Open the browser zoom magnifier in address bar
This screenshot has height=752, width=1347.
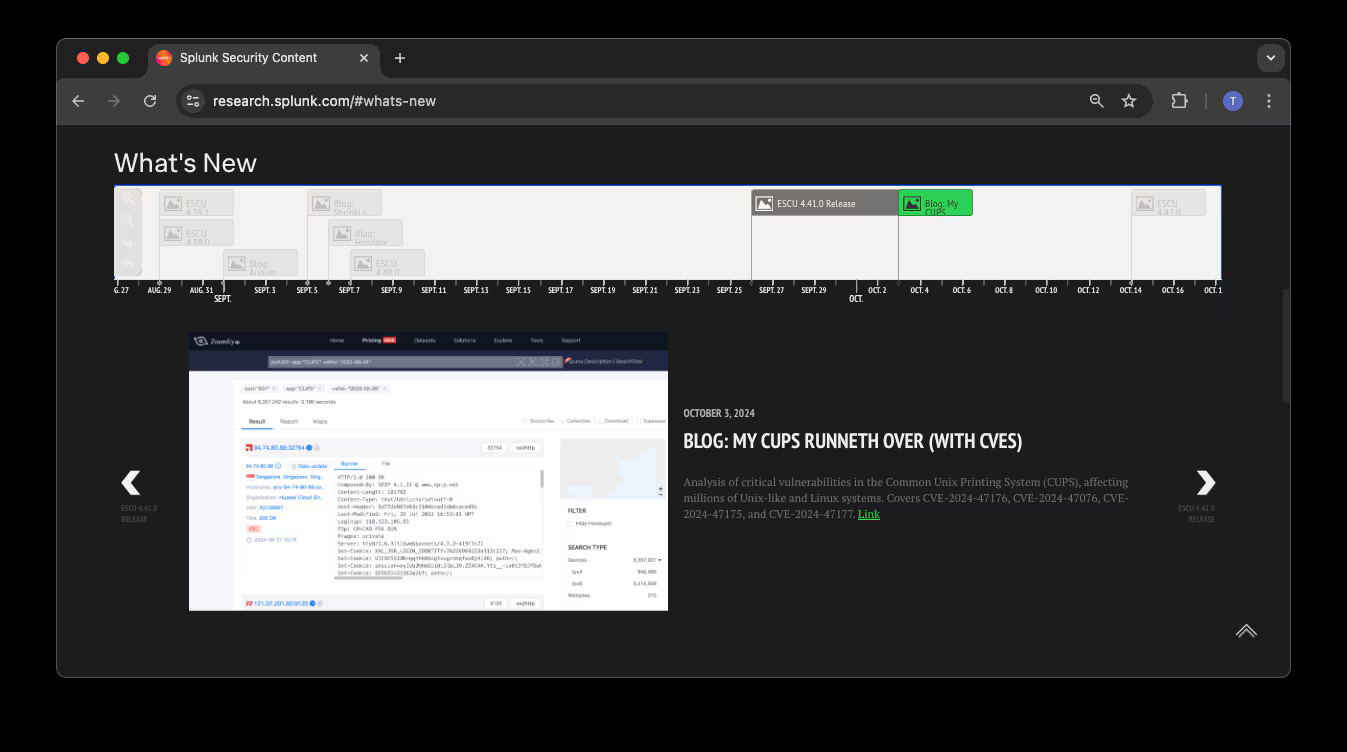point(1097,101)
